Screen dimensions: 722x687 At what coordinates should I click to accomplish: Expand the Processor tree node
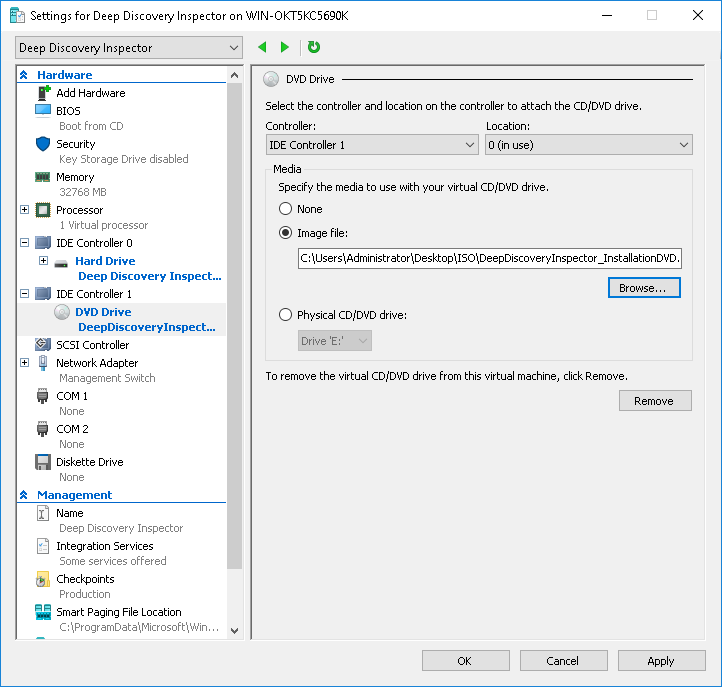point(25,210)
